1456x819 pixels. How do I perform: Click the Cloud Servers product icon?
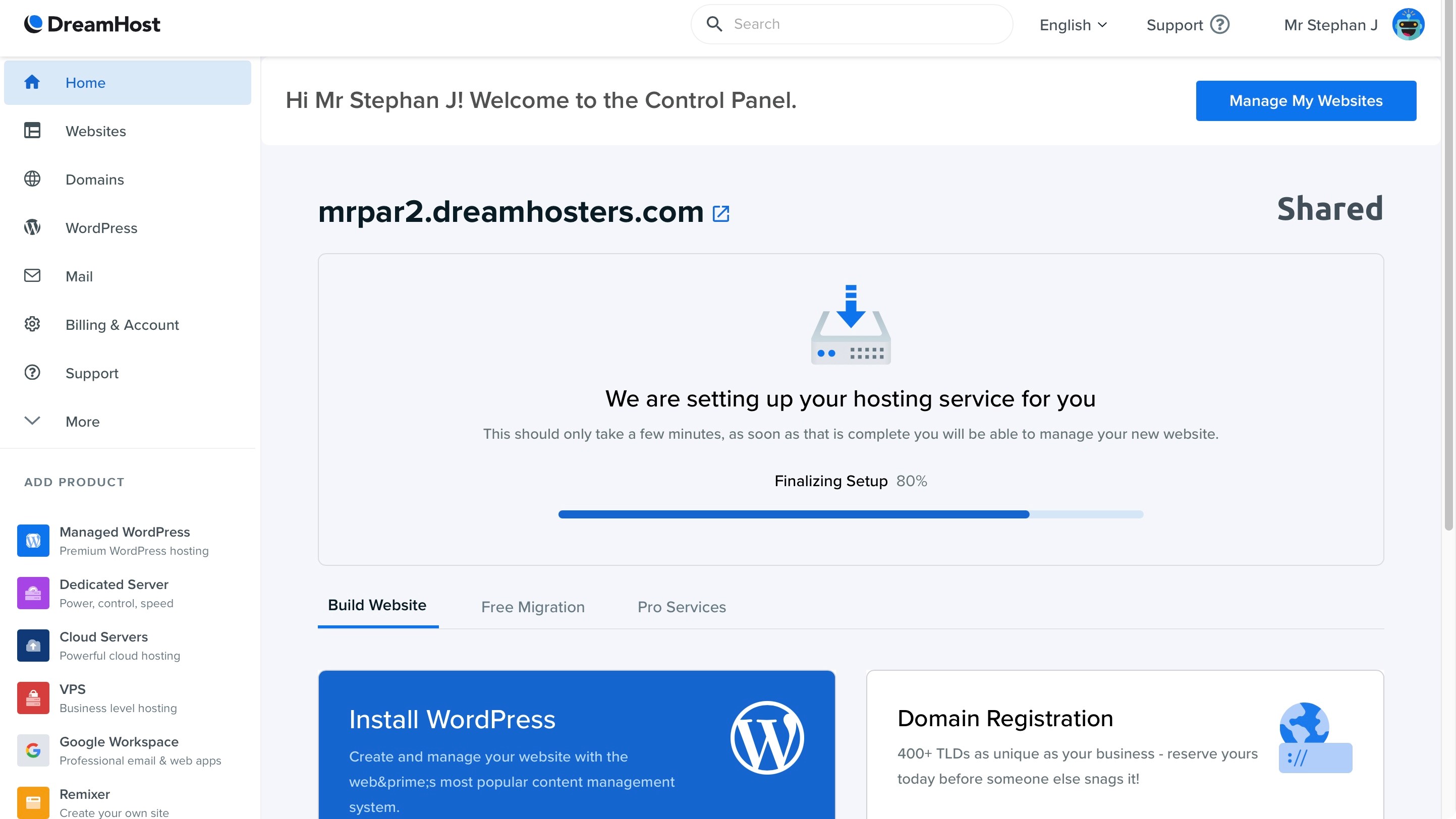[33, 645]
